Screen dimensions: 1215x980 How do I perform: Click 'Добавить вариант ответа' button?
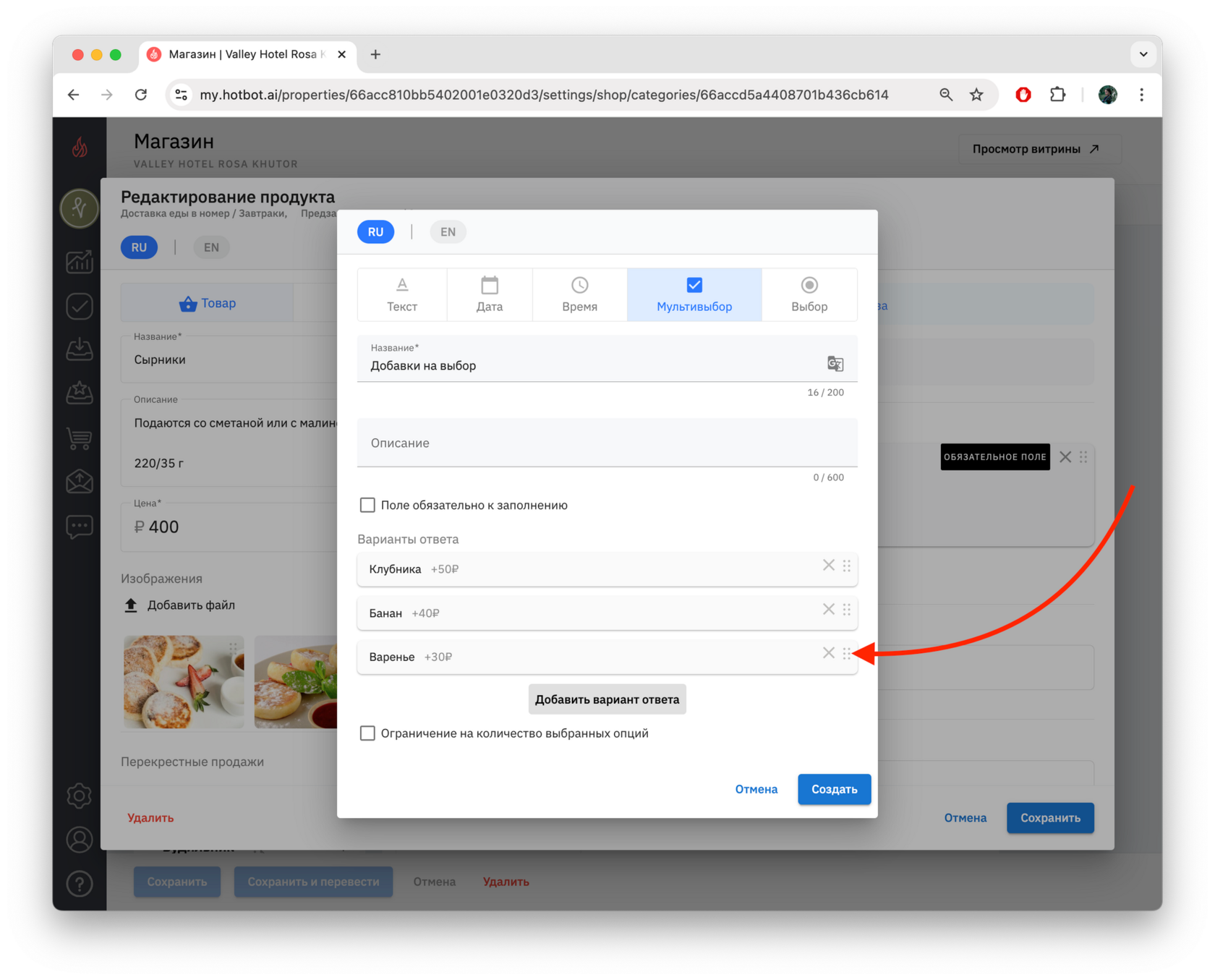point(607,699)
